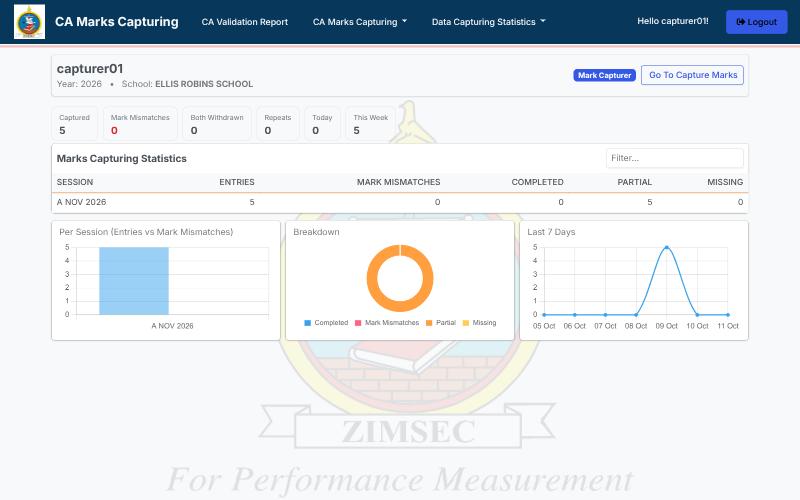Open CA Validation Report page

coord(244,22)
